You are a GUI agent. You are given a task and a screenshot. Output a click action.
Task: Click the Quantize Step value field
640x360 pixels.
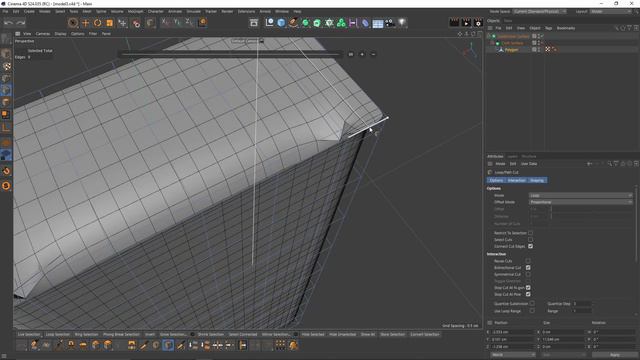tap(582, 304)
